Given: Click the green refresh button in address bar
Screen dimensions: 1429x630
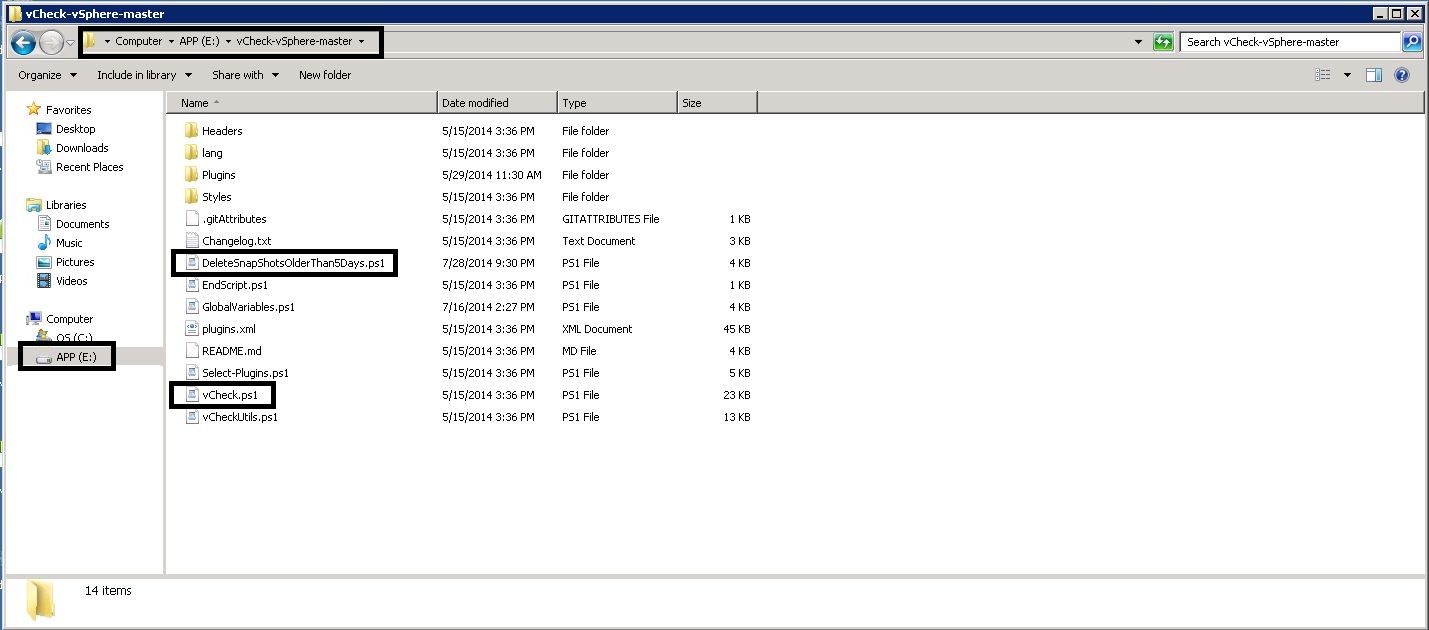Looking at the screenshot, I should [1163, 42].
